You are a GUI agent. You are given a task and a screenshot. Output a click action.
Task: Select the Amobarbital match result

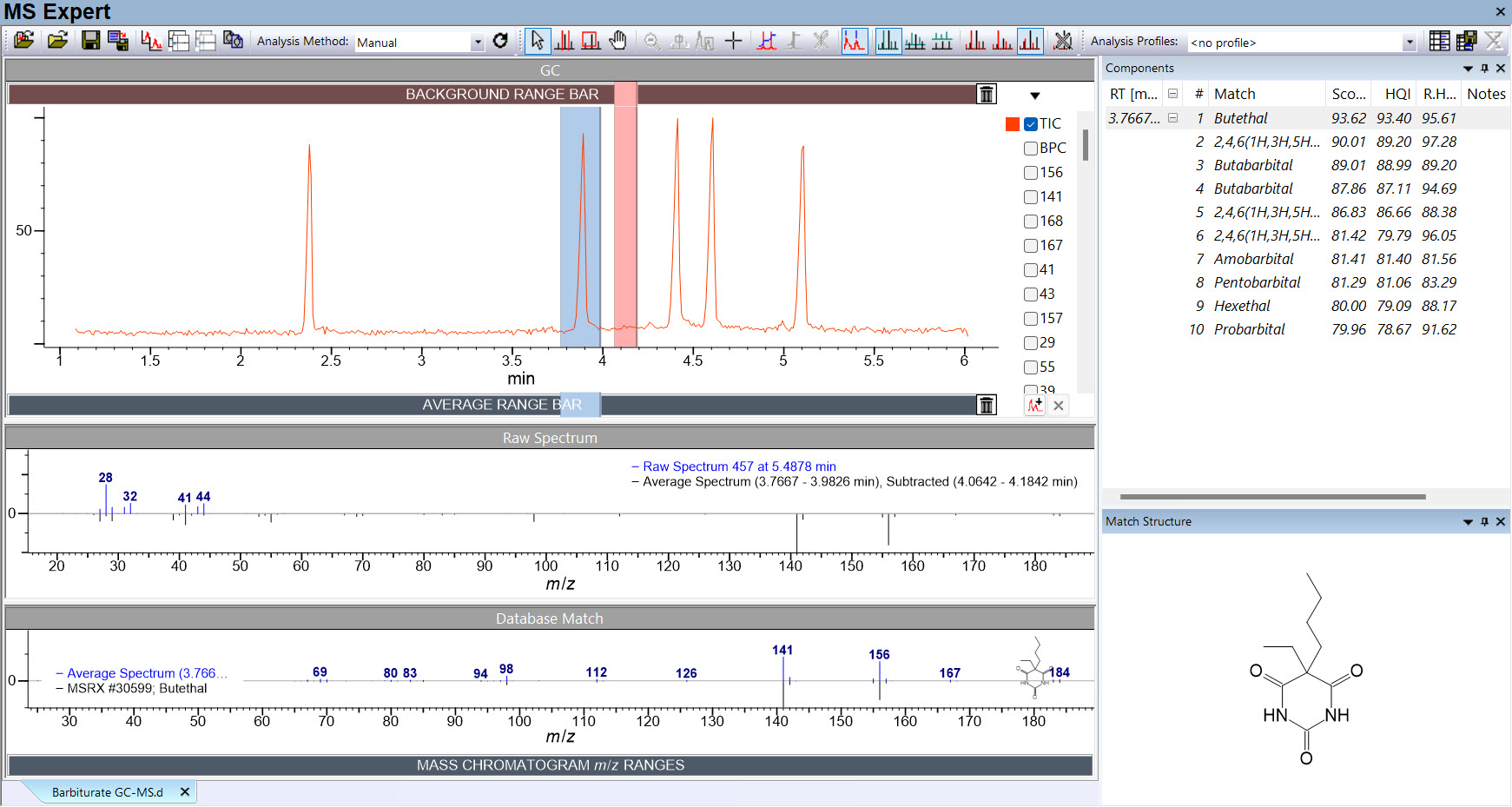click(1253, 259)
